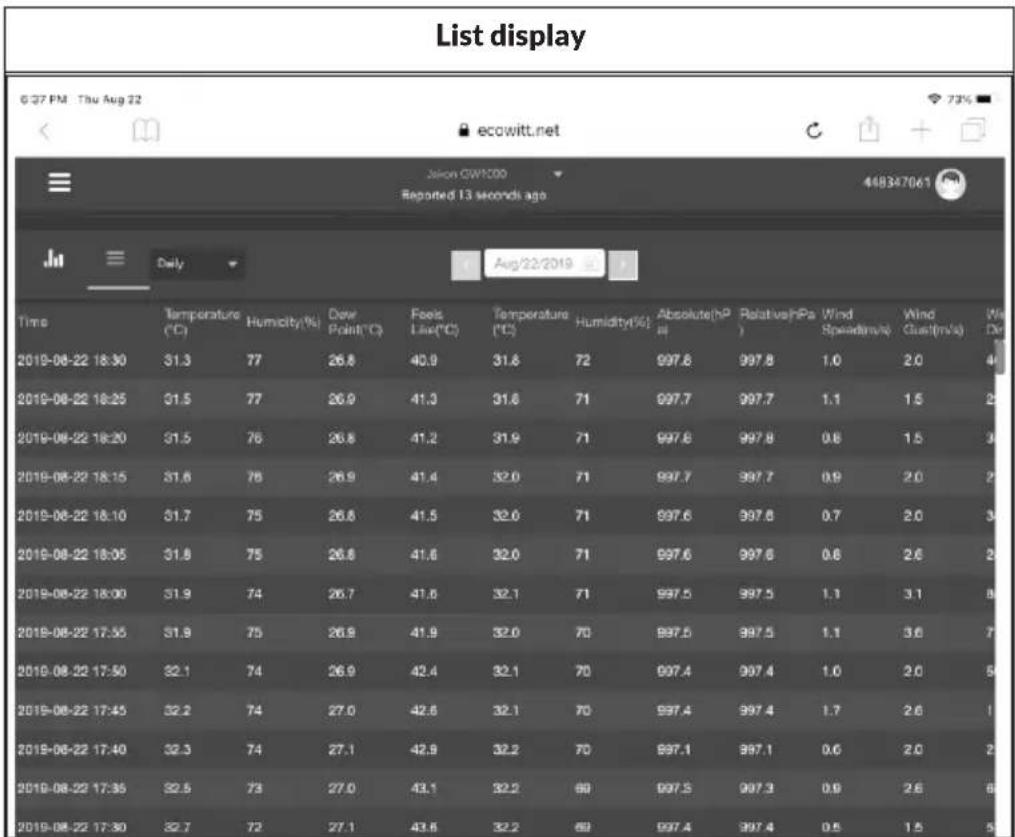Reload the page with refresh icon

814,131
